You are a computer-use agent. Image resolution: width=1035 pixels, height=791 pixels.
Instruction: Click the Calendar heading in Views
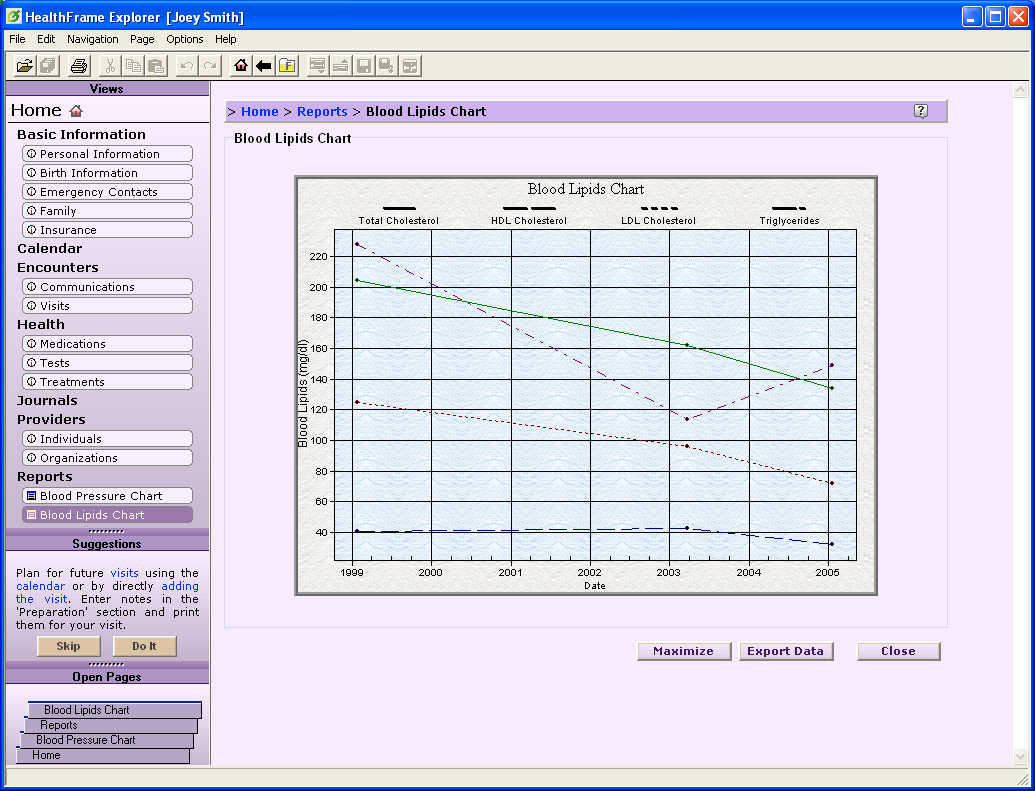pos(50,249)
